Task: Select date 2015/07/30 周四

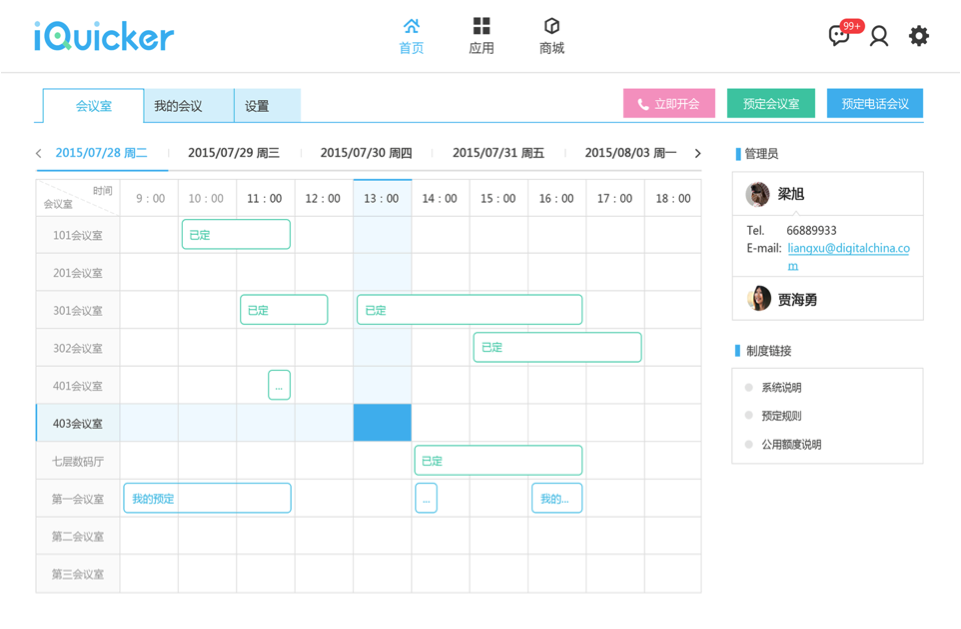Action: [366, 153]
